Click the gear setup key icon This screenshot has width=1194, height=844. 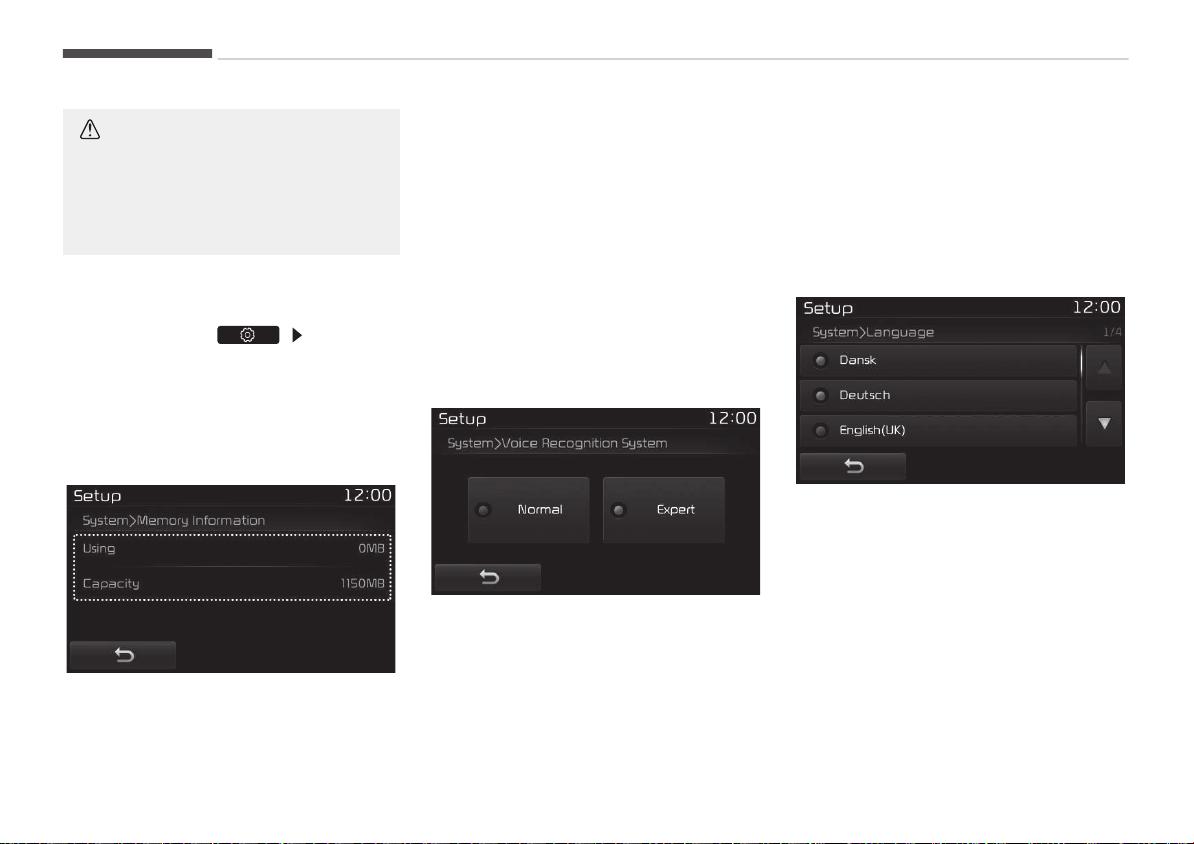[x=248, y=335]
